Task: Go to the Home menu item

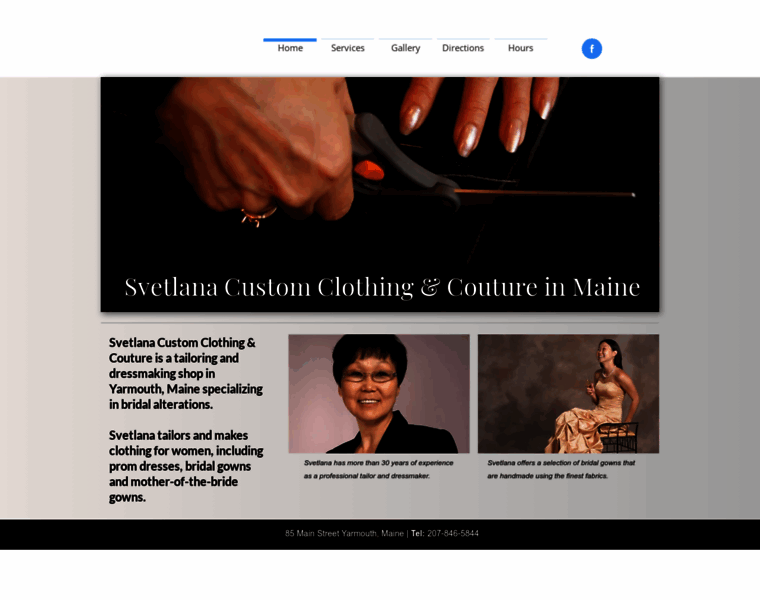Action: 290,48
